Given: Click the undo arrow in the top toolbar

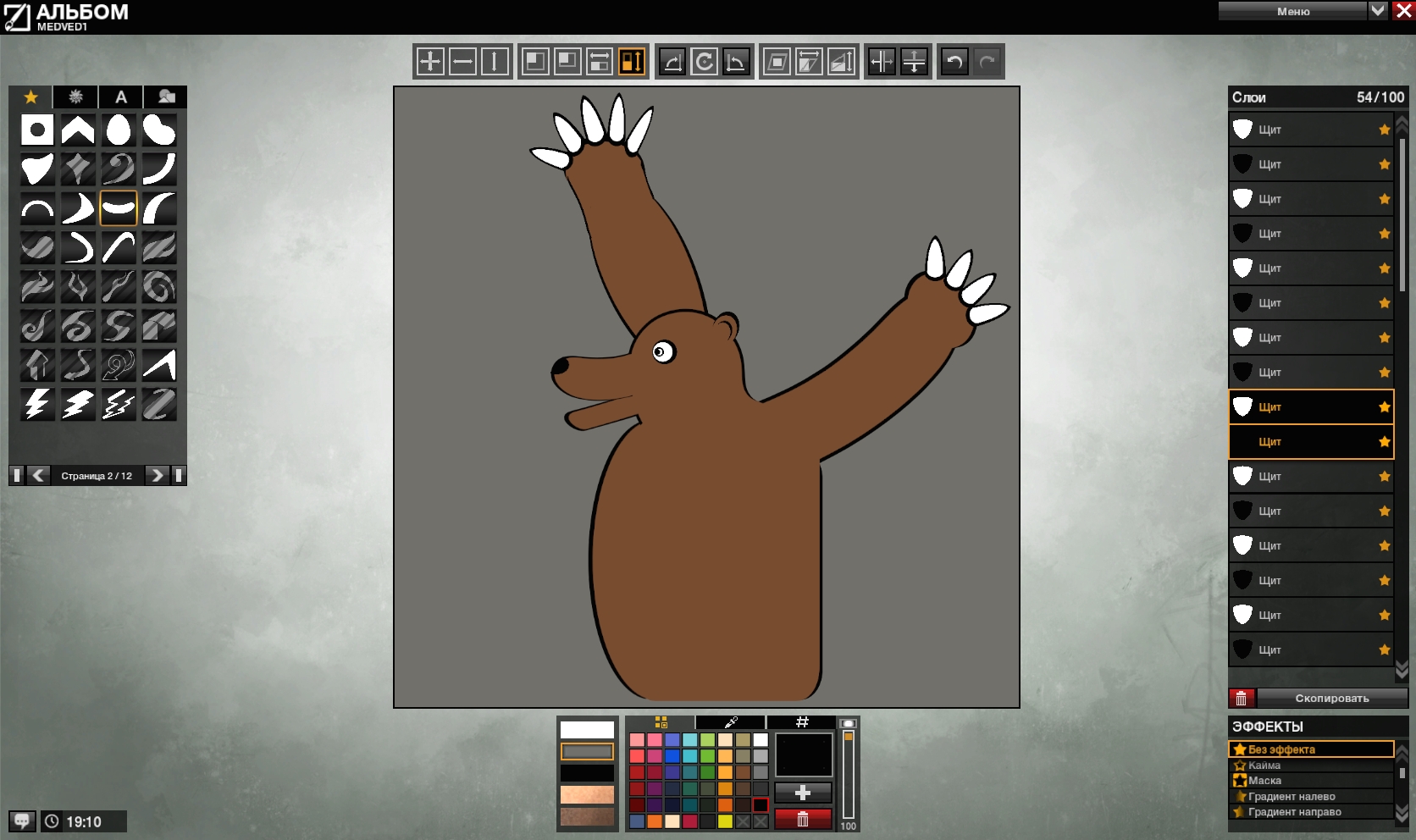Looking at the screenshot, I should 954,62.
